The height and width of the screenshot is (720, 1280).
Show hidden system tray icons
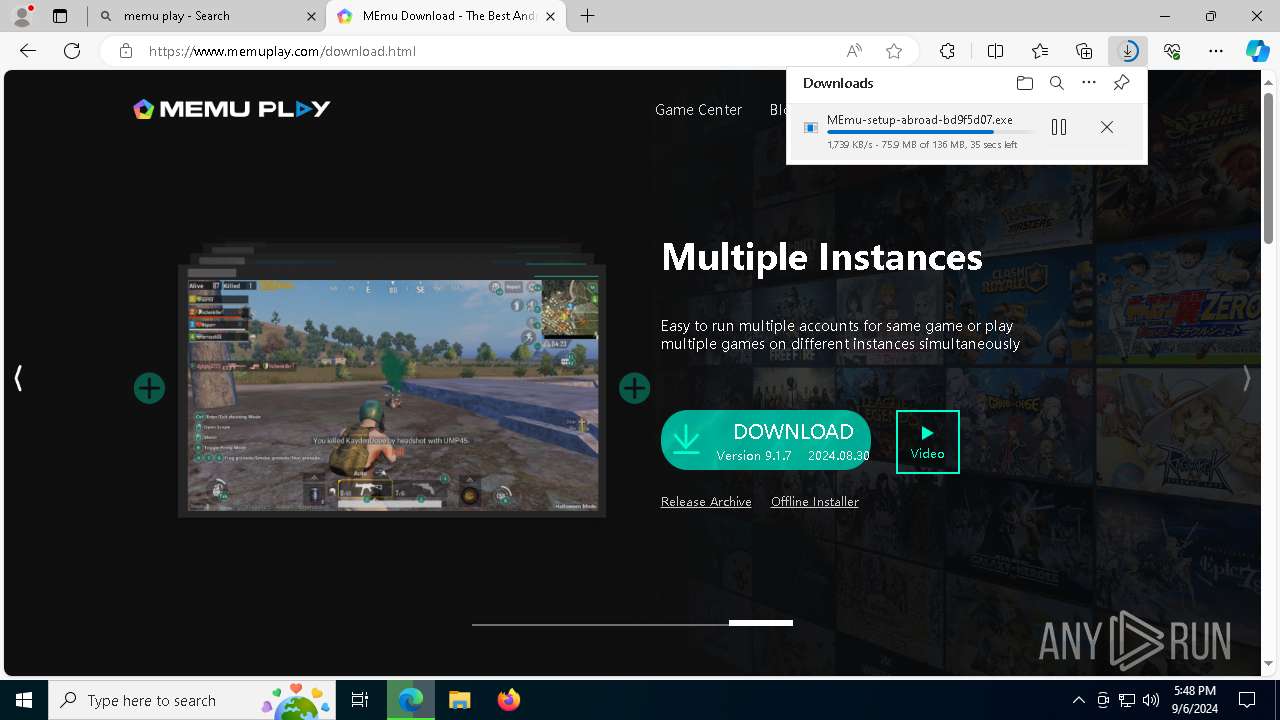point(1078,700)
